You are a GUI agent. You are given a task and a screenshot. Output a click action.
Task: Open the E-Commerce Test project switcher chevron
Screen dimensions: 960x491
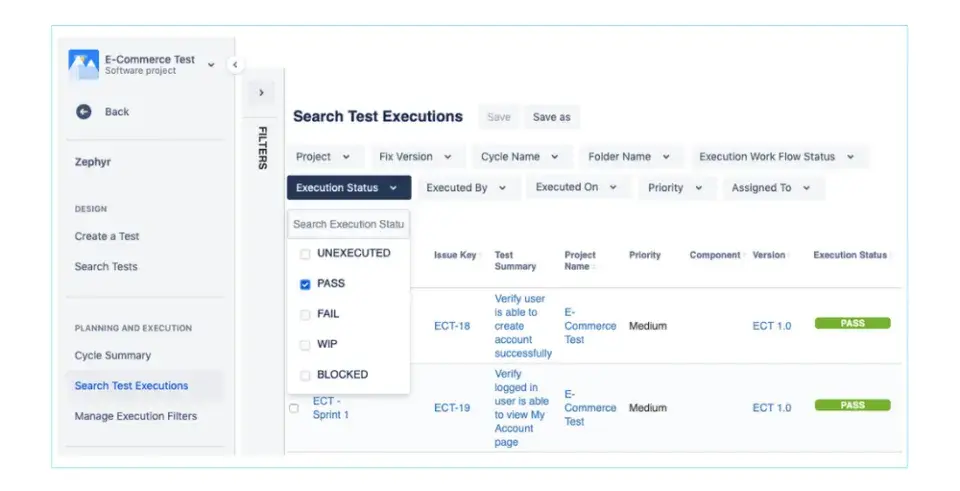pos(211,64)
